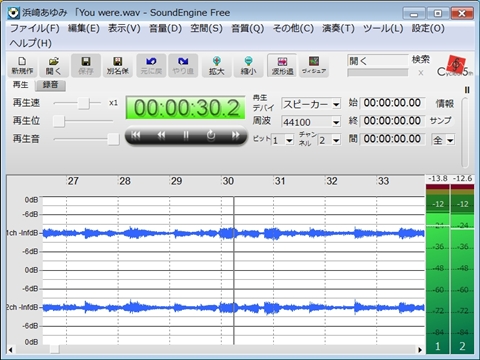Click the 28 second timeline marker
Image resolution: width=480 pixels, height=360 pixels.
125,181
